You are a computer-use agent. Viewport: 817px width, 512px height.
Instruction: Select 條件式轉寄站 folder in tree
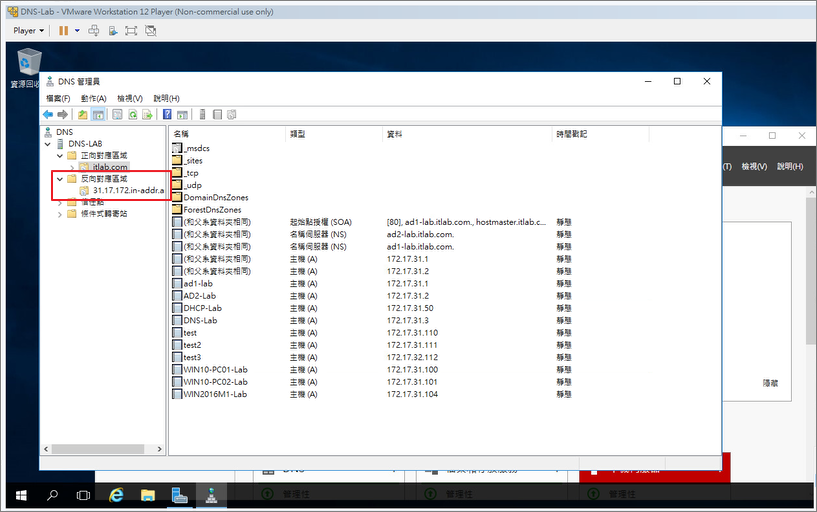(x=104, y=214)
